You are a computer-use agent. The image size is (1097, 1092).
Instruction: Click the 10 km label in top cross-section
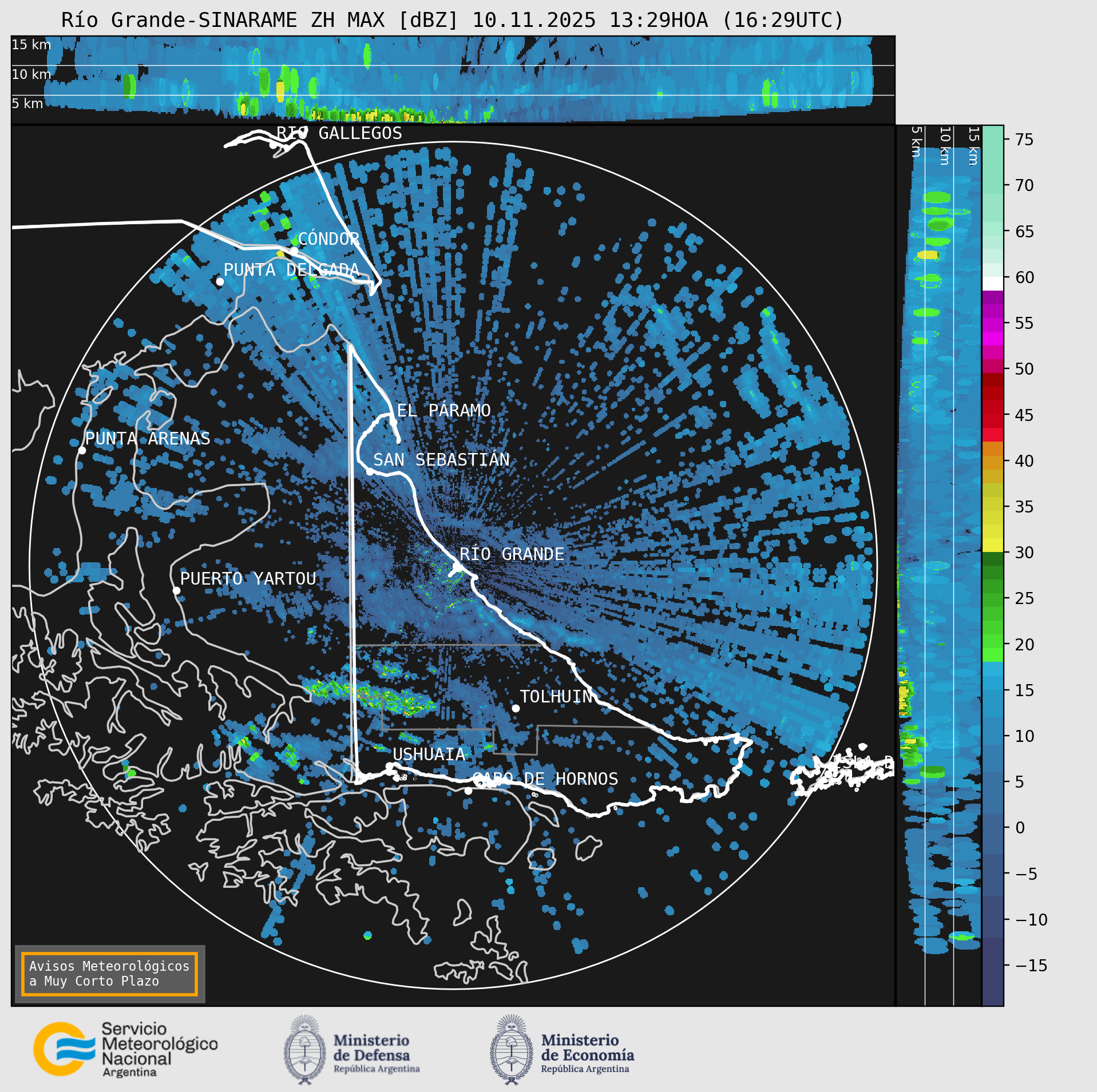click(31, 74)
